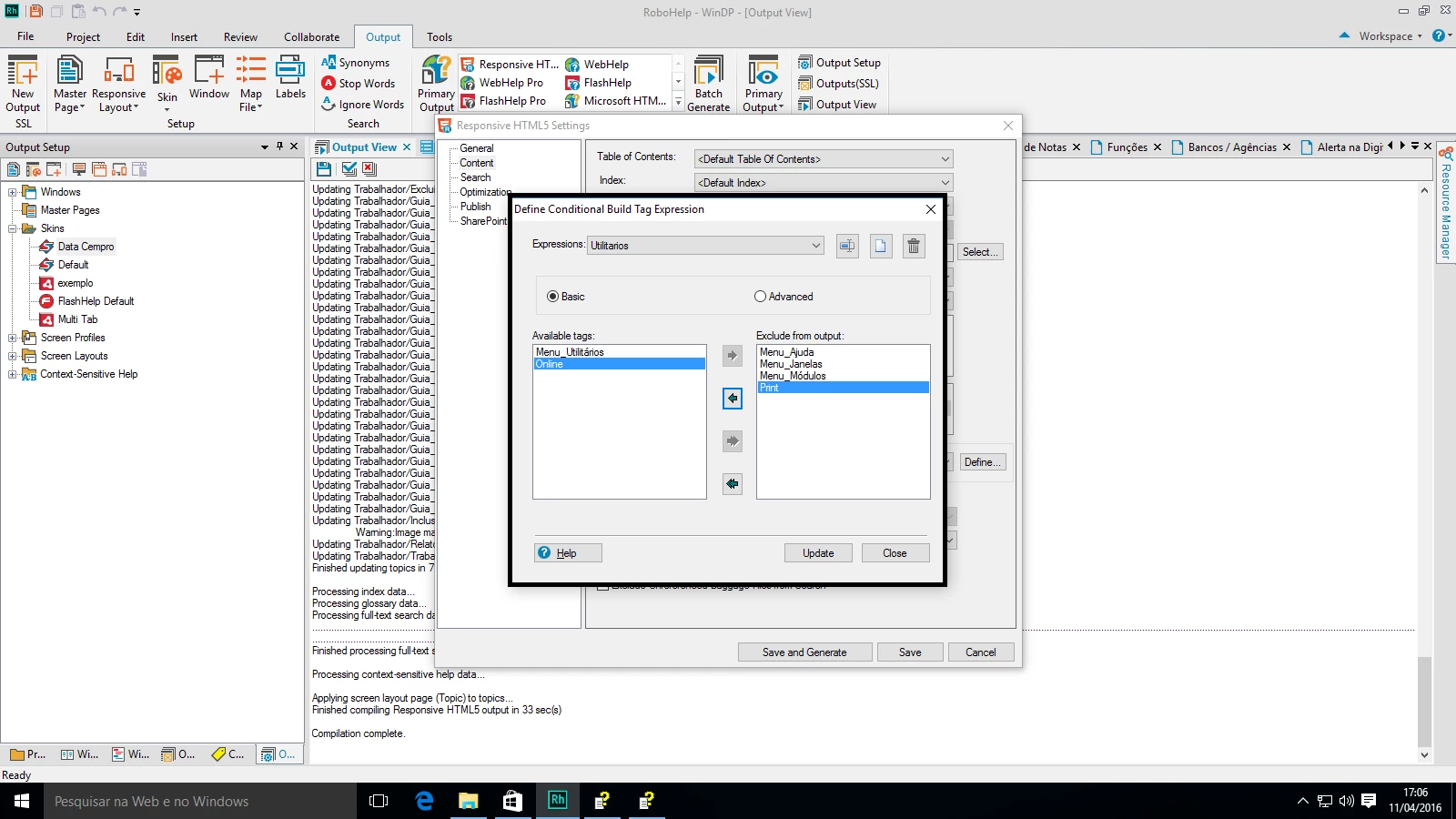Click Cancel in Responsive HTML5 Settings
The height and width of the screenshot is (819, 1456).
pos(981,652)
